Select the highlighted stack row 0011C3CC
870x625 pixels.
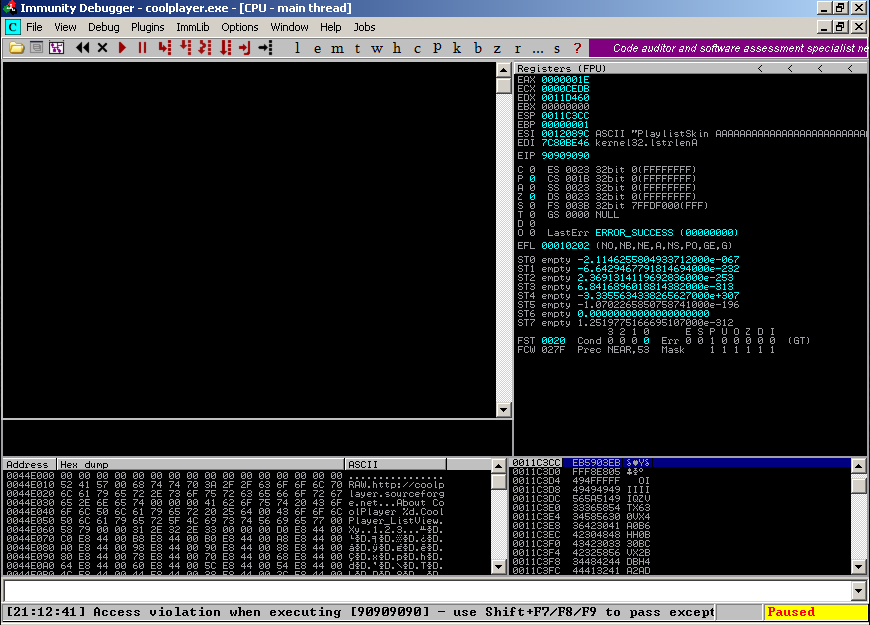pyautogui.click(x=680, y=462)
